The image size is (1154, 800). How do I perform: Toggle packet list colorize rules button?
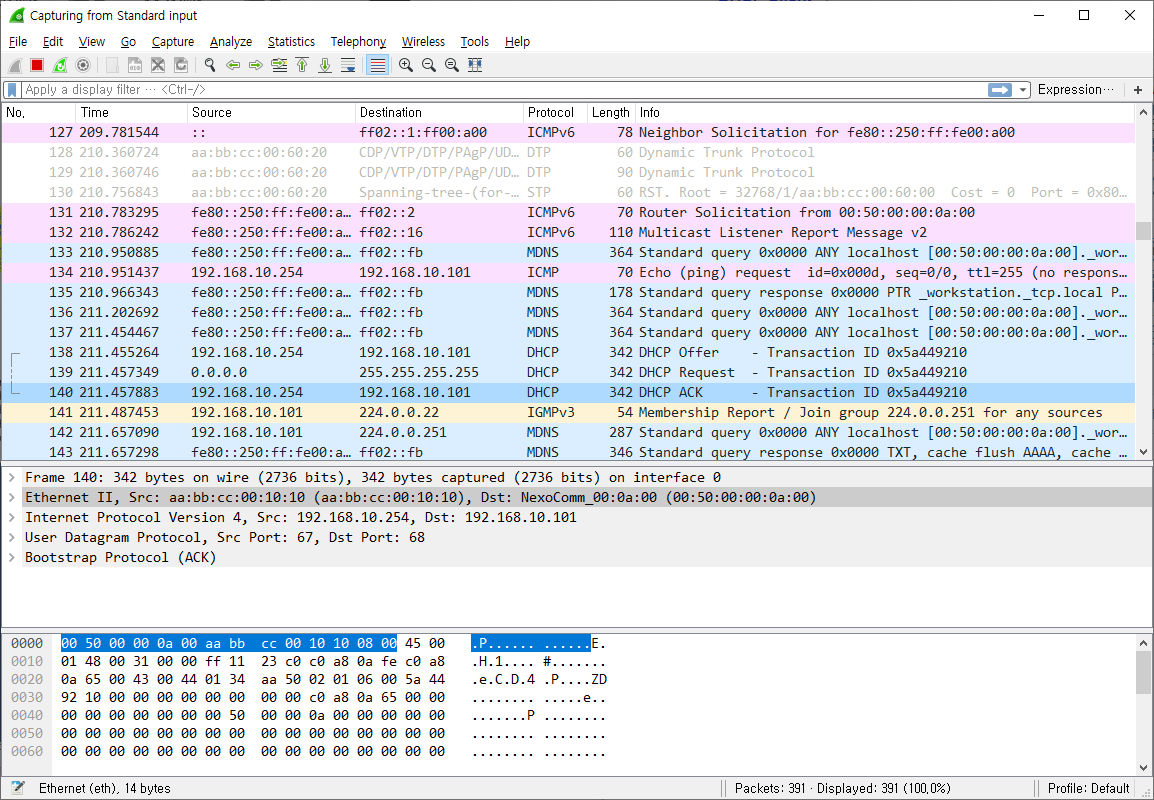click(x=378, y=66)
